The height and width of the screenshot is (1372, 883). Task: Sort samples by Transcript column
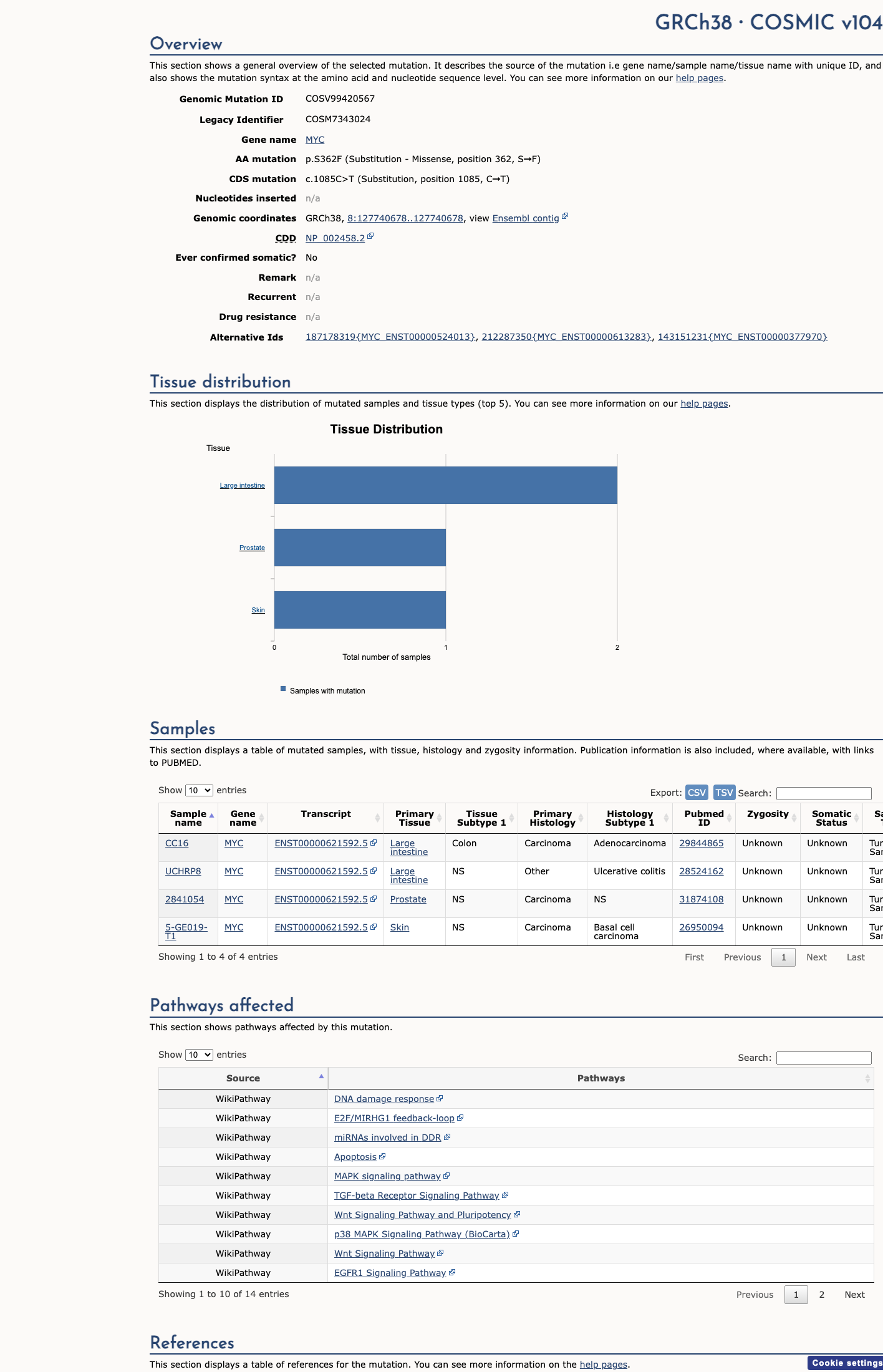coord(326,818)
